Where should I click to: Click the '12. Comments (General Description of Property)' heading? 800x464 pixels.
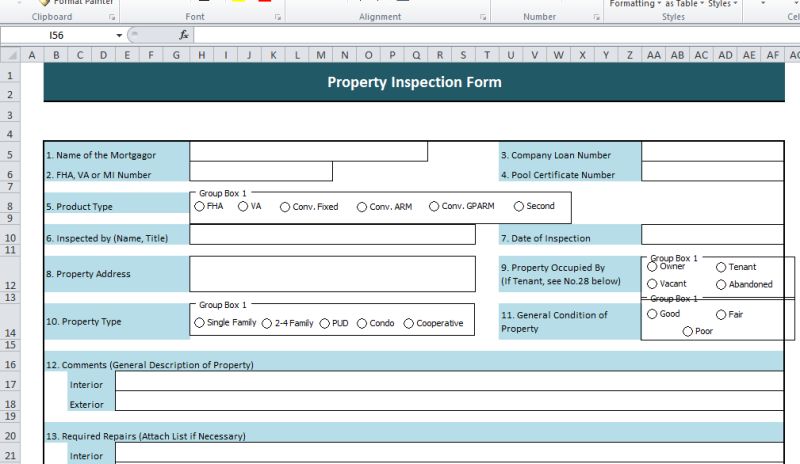[149, 365]
